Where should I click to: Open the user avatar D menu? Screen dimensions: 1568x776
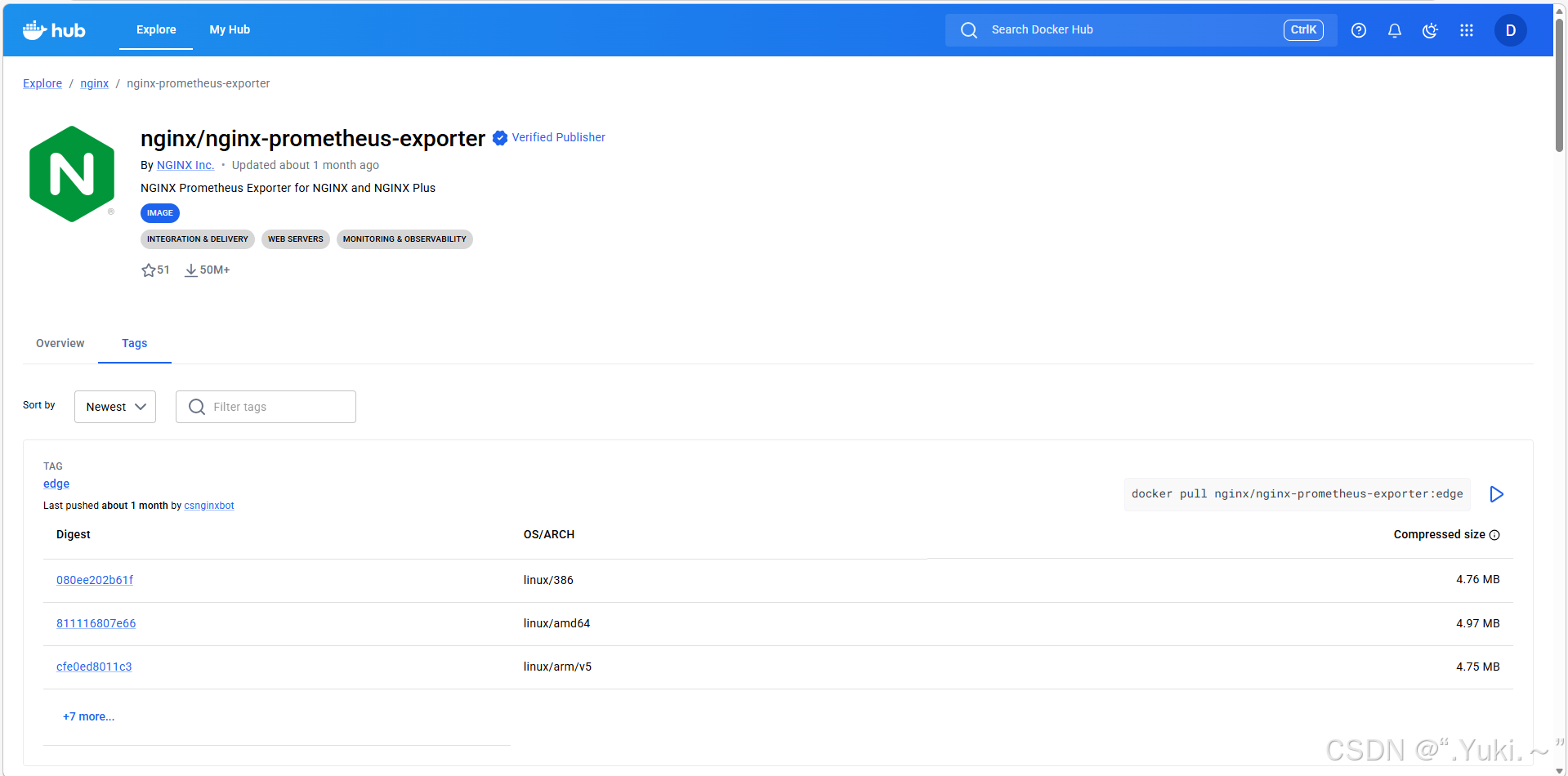[1511, 30]
